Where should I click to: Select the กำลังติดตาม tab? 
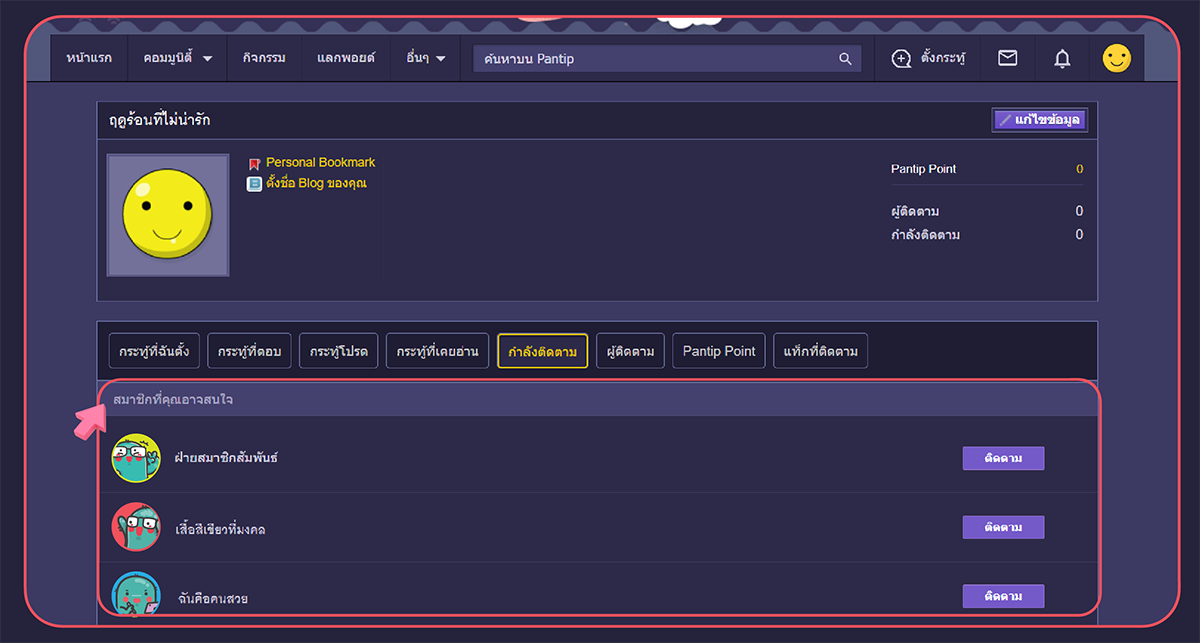[x=543, y=351]
